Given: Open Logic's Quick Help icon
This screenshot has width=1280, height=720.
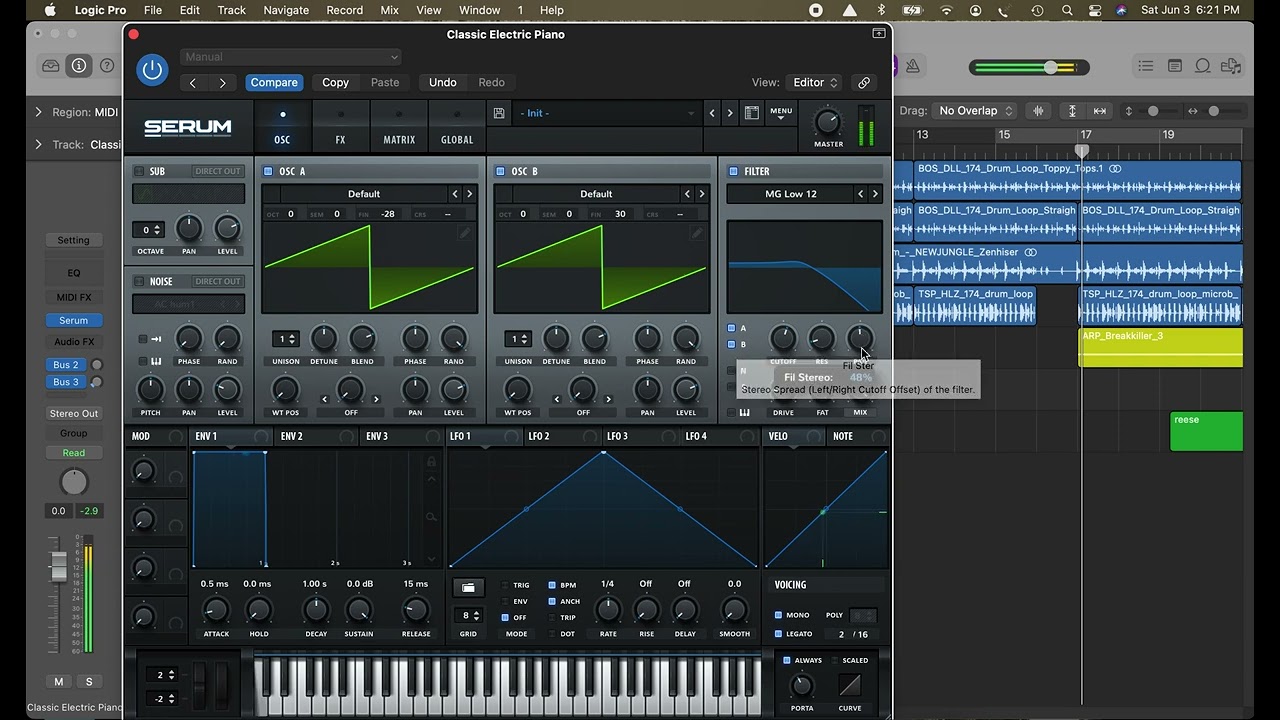Looking at the screenshot, I should (107, 66).
